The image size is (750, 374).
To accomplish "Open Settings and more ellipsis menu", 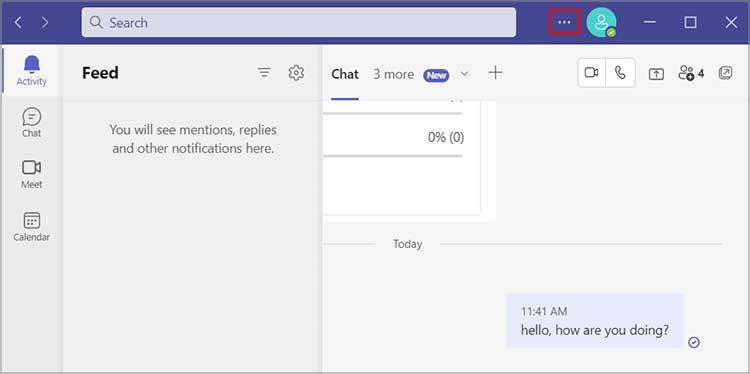I will click(564, 22).
